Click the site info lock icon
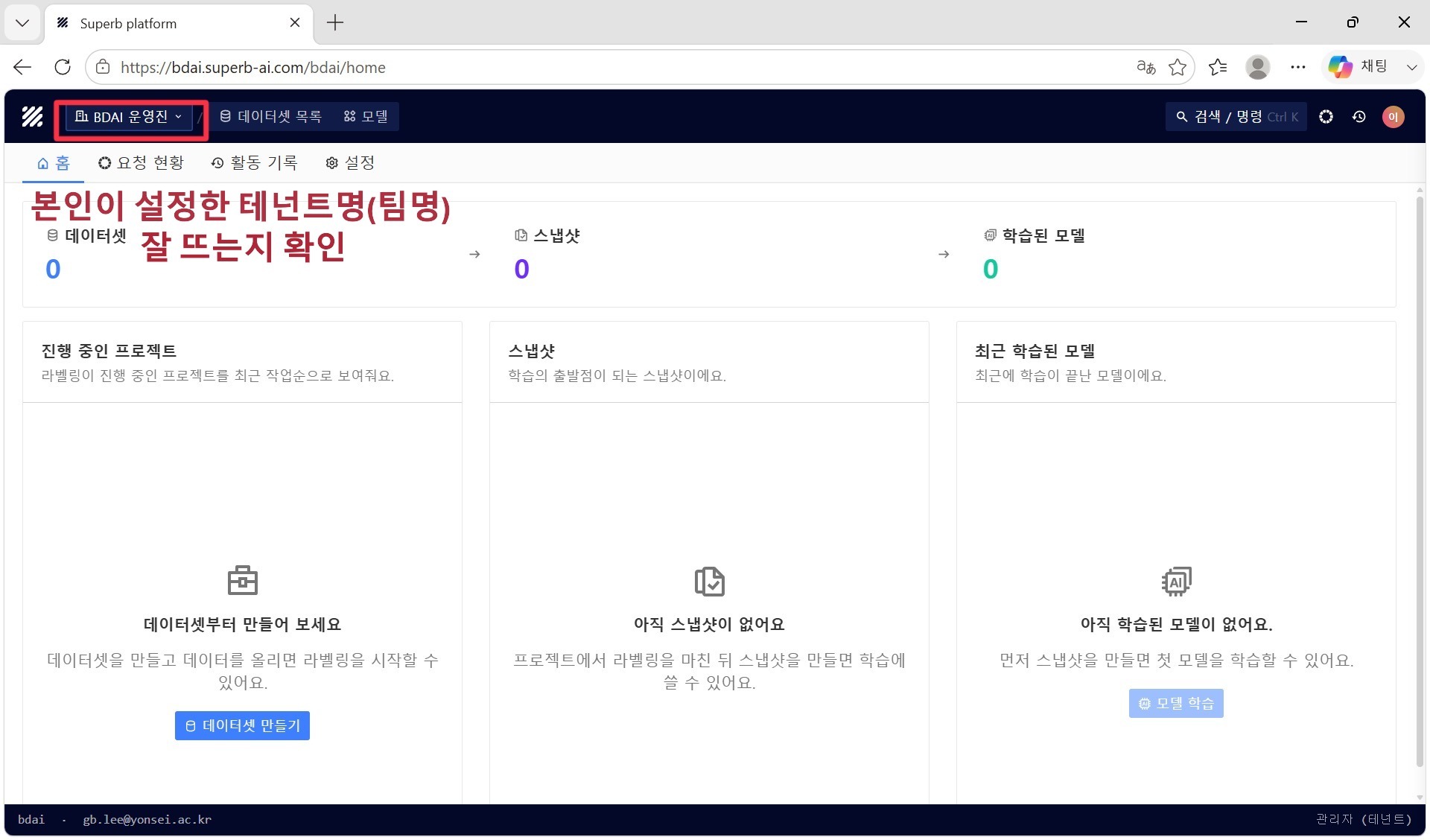The image size is (1430, 840). pyautogui.click(x=103, y=67)
